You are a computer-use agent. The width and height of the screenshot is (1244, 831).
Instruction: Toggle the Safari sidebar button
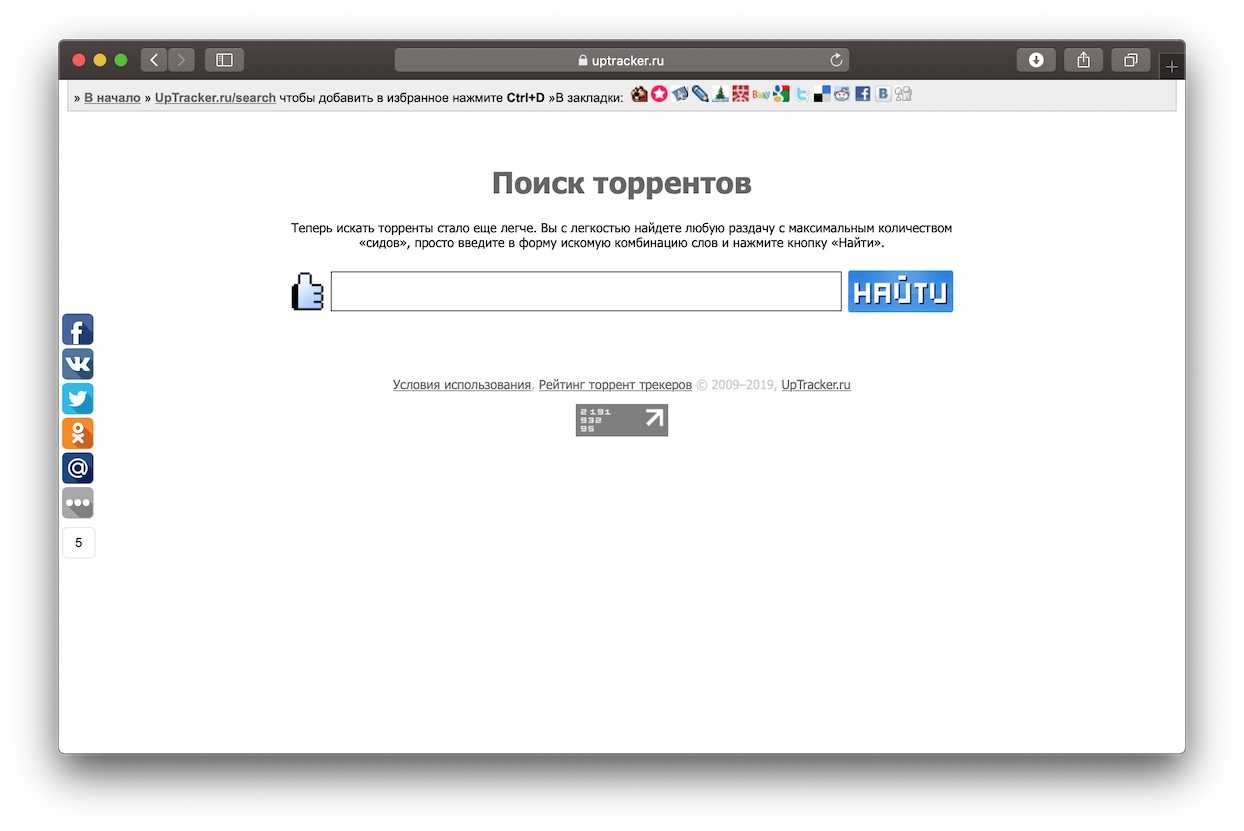224,60
